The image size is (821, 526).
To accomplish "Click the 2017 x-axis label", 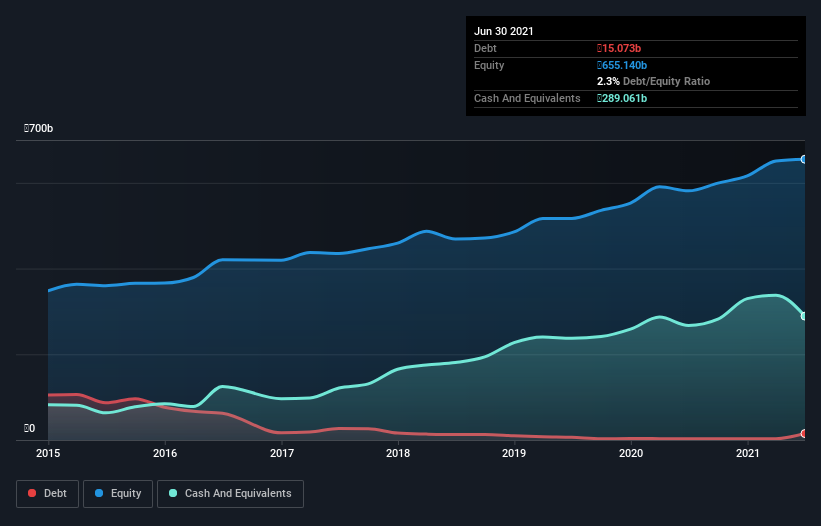I will 282,453.
